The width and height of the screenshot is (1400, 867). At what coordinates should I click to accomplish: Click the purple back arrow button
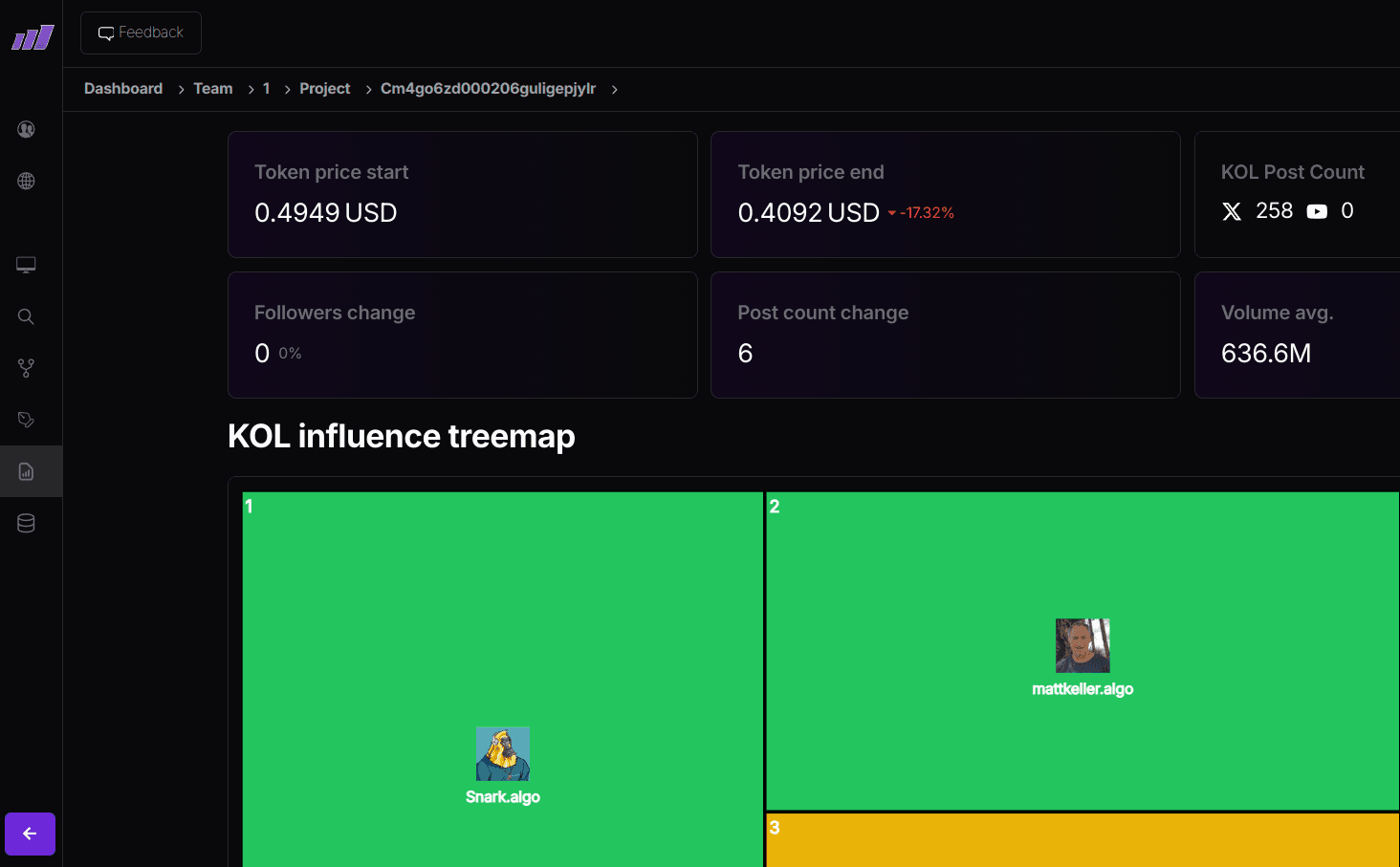pos(30,834)
